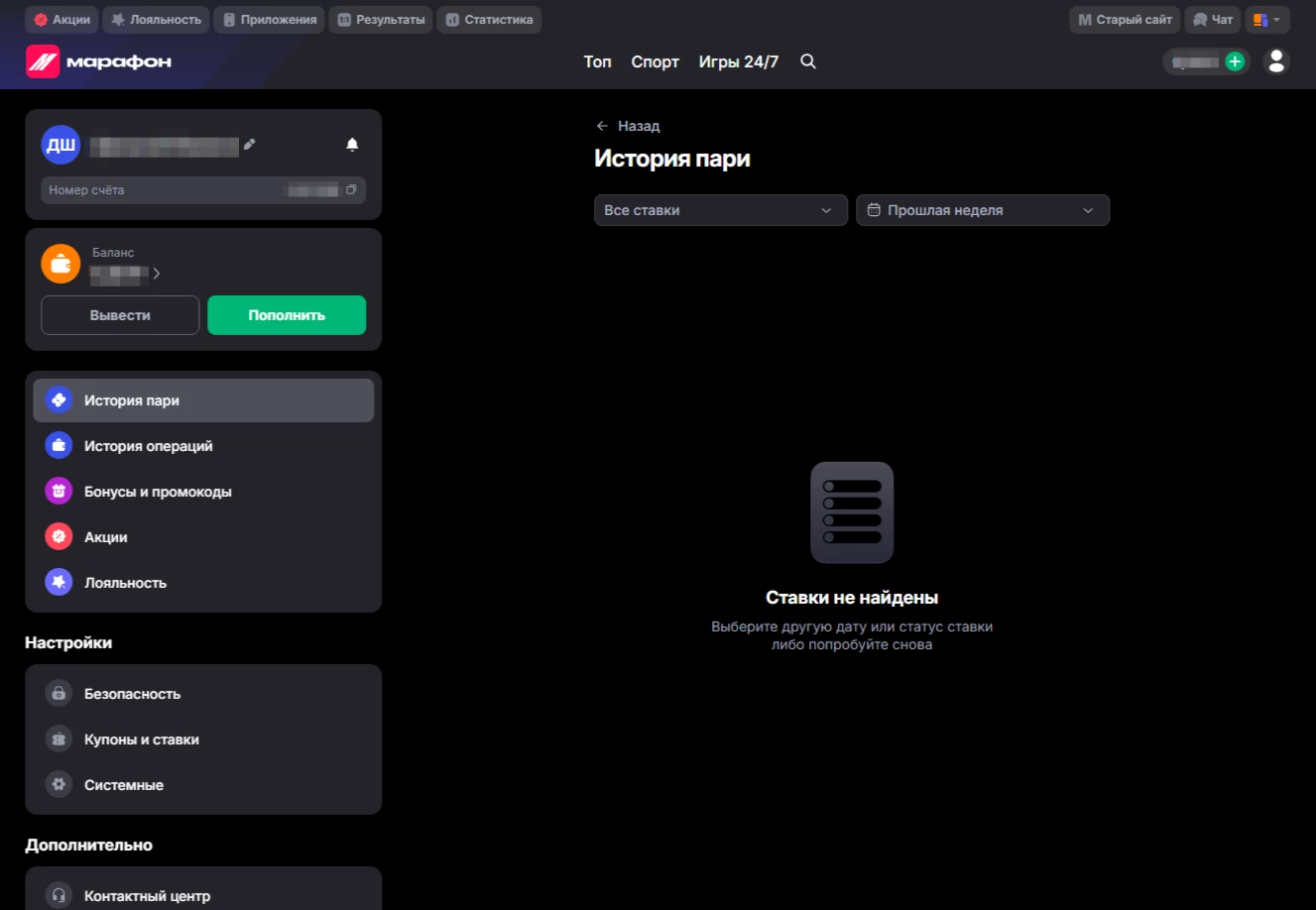Switch to the Топ section
Screen dimensions: 1316x910
(597, 61)
